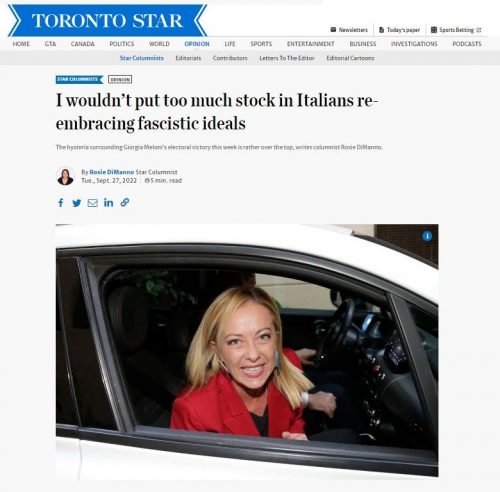The height and width of the screenshot is (492, 500).
Task: Open Editorial Cartoons sub-navigation tab
Action: 350,58
